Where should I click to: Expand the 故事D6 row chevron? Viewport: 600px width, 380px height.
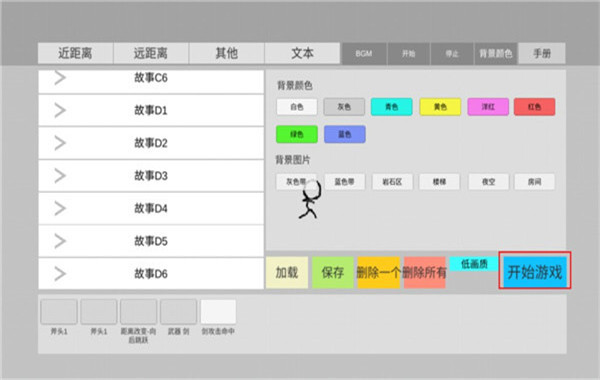click(60, 274)
